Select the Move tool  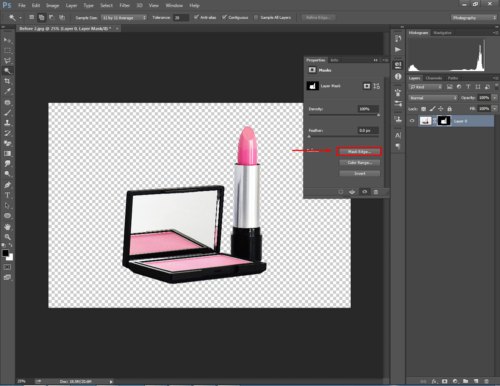[x=7, y=40]
